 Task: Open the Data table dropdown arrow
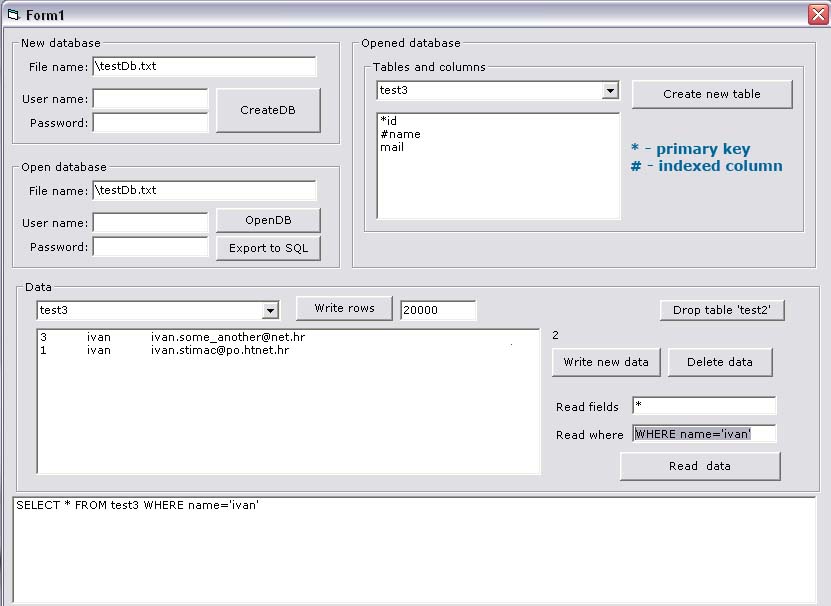[270, 311]
